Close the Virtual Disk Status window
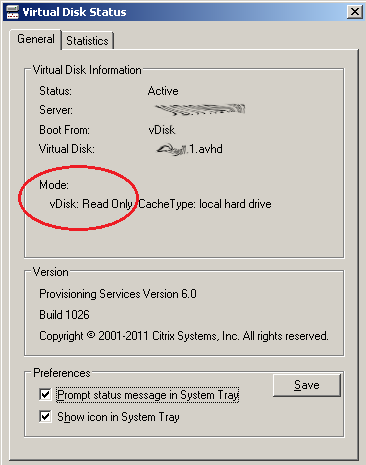366x465 pixels. click(355, 12)
